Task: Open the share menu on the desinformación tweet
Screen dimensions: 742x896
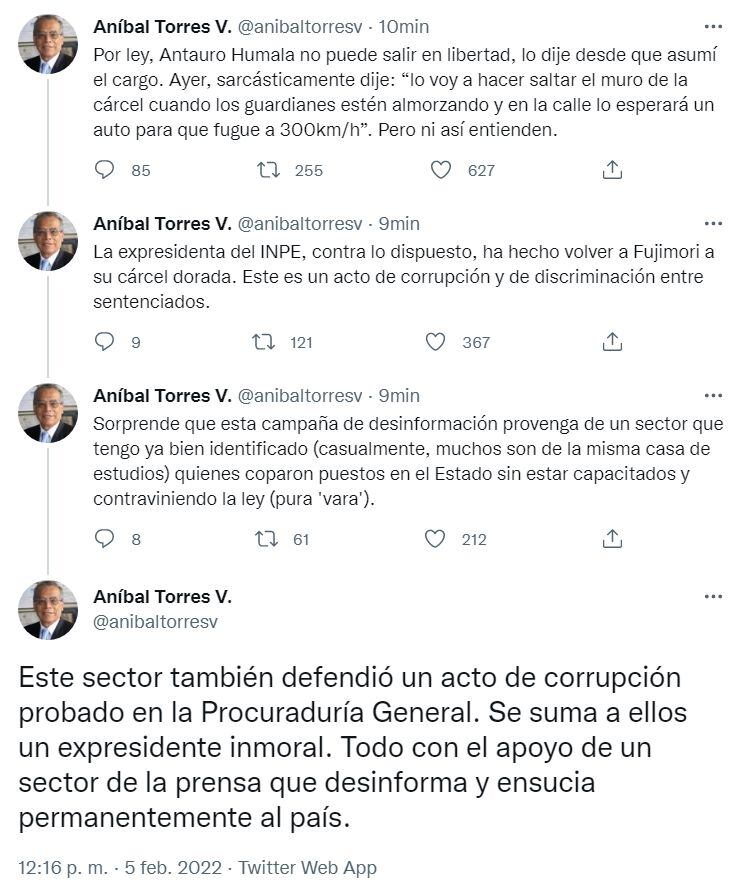Action: tap(610, 539)
